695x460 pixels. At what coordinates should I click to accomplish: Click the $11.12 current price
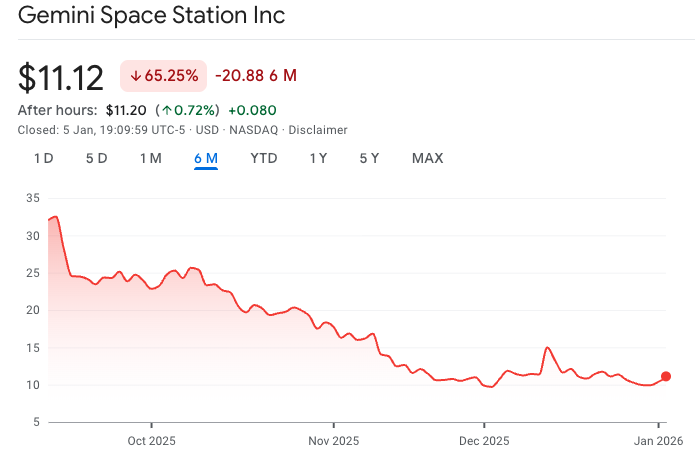(63, 76)
